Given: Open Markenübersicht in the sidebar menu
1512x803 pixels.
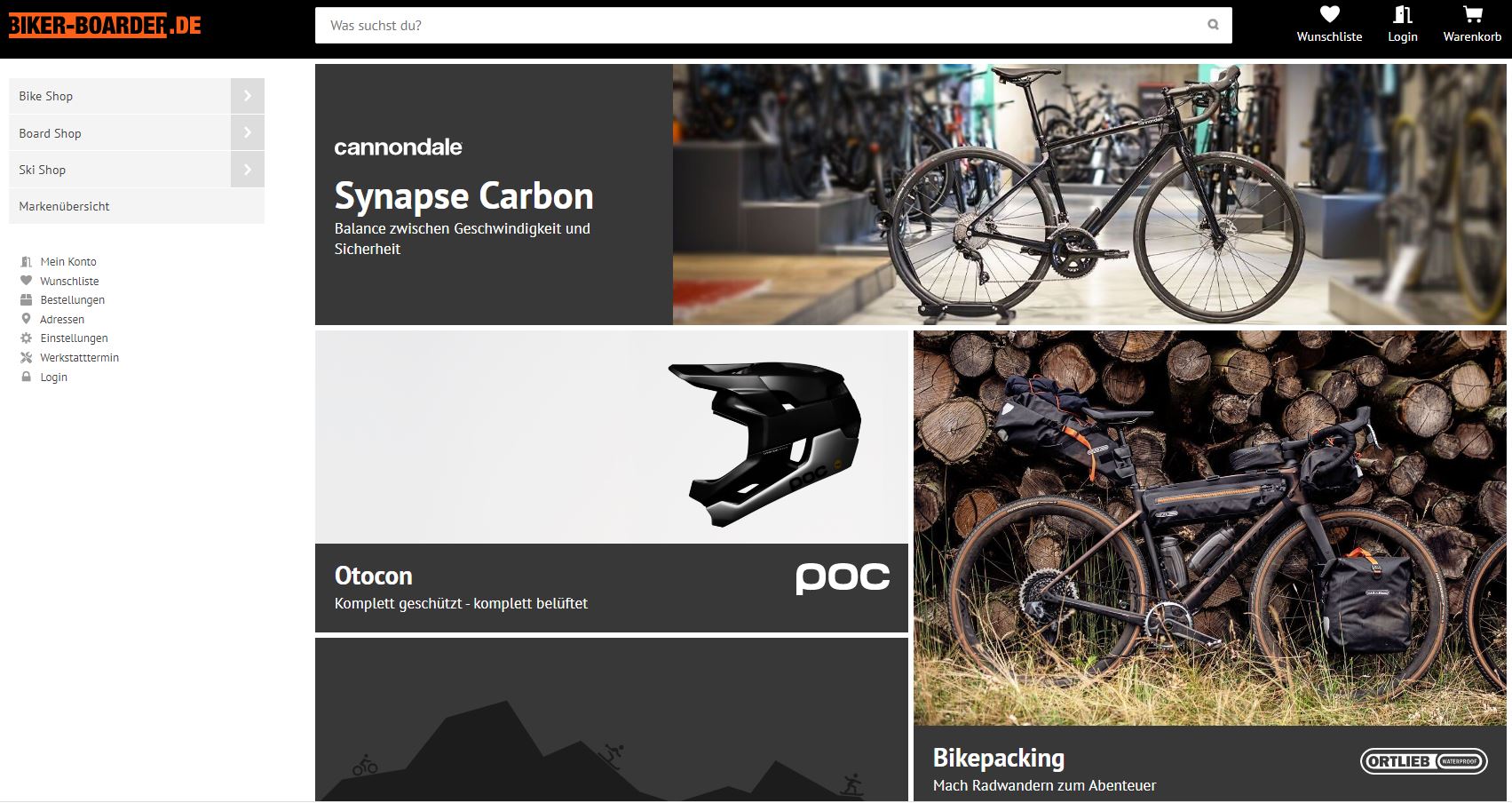Looking at the screenshot, I should point(64,206).
